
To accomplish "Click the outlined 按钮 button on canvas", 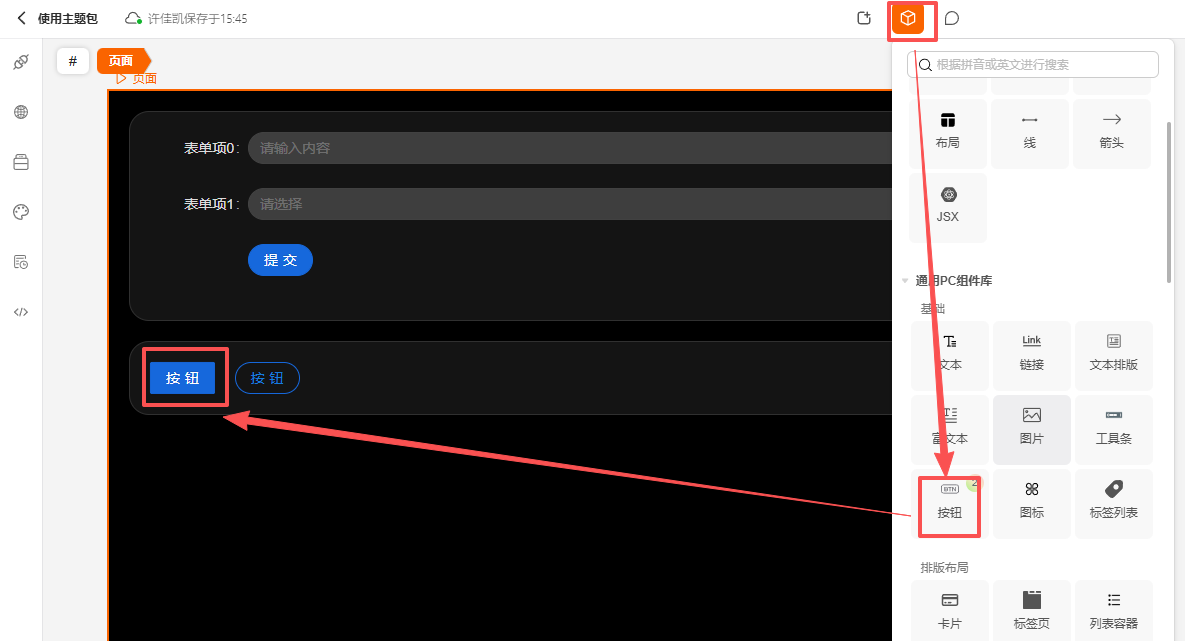I will tap(268, 378).
